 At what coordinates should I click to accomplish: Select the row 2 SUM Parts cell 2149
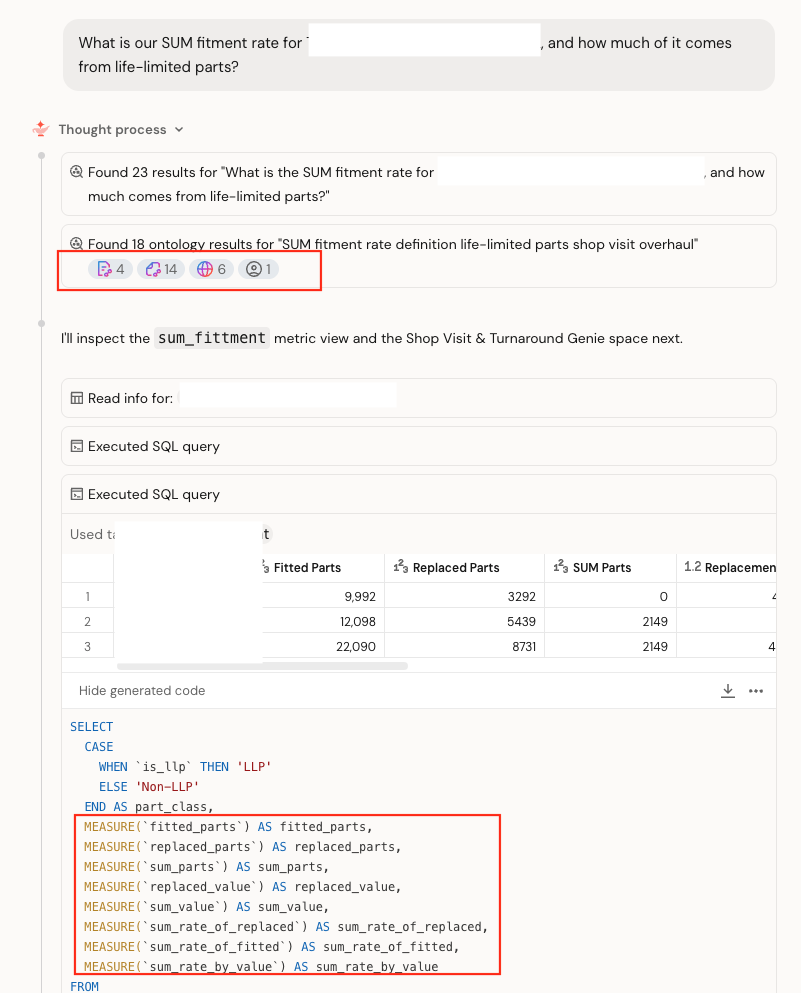(610, 621)
